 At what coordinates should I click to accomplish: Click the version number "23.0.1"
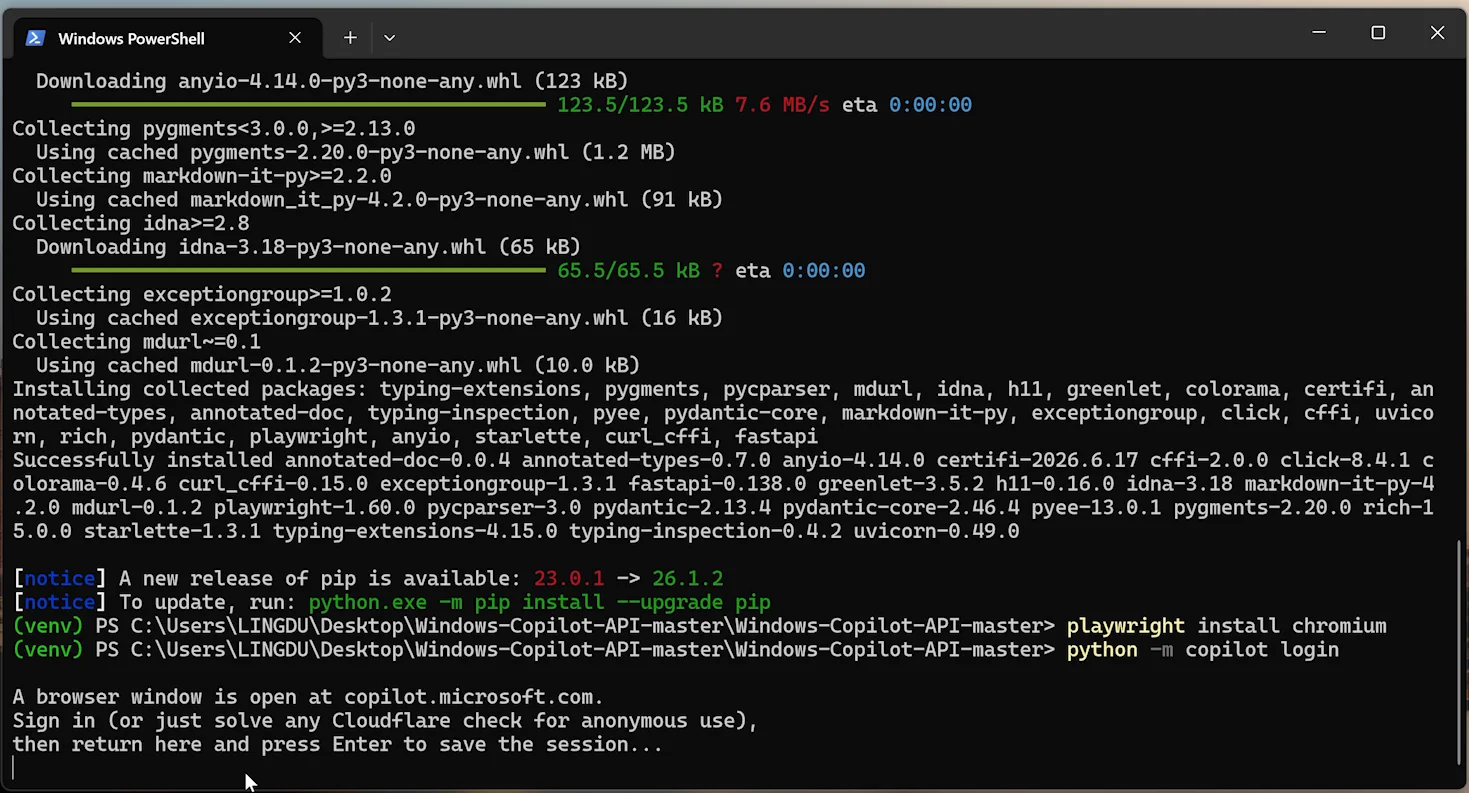[568, 579]
